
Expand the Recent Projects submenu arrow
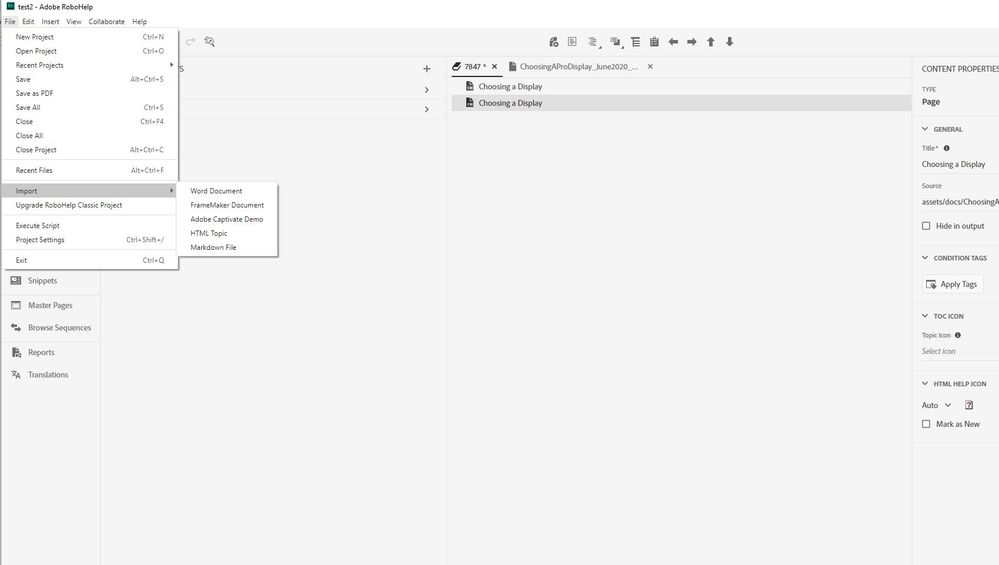(x=171, y=65)
